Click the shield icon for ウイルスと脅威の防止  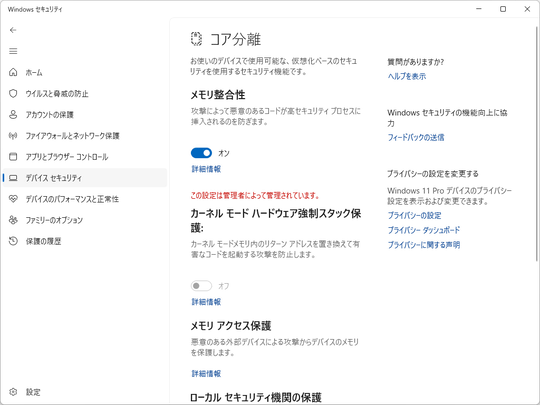pyautogui.click(x=13, y=93)
